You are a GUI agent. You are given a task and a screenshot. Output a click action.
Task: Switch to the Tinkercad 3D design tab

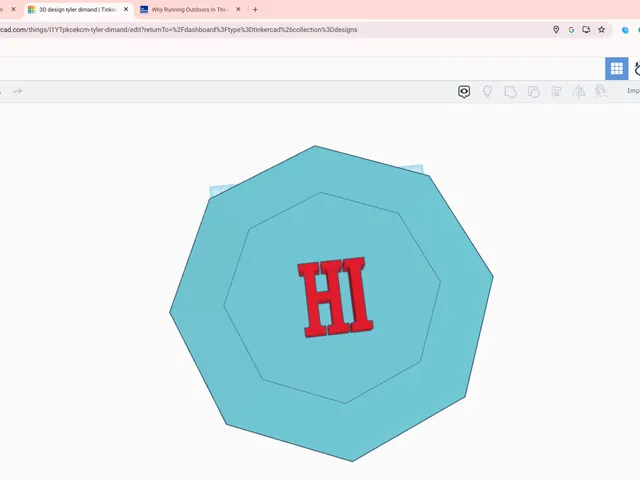(x=78, y=9)
